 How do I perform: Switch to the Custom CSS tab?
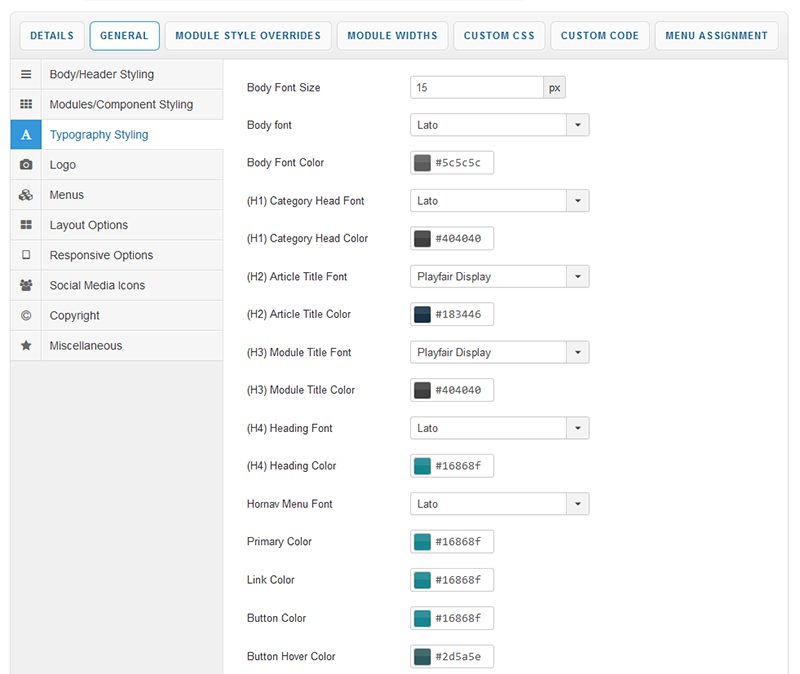tap(499, 36)
